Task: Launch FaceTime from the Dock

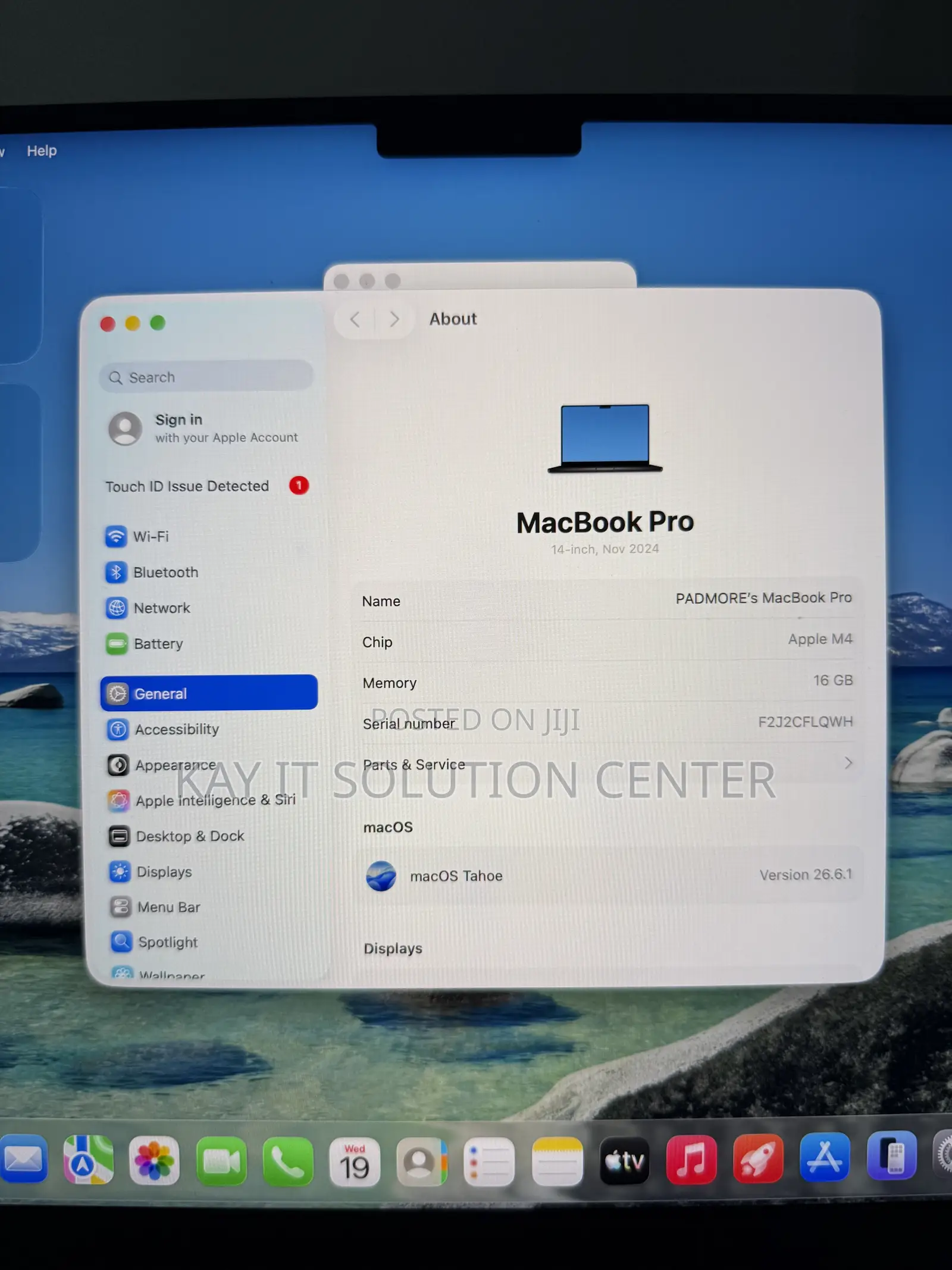Action: pos(221,1161)
